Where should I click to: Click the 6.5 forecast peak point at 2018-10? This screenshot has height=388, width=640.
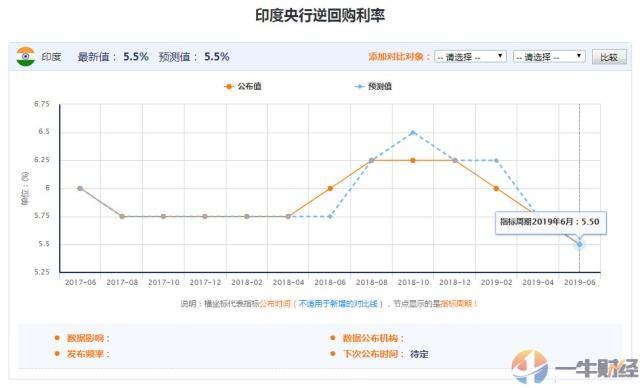click(413, 132)
